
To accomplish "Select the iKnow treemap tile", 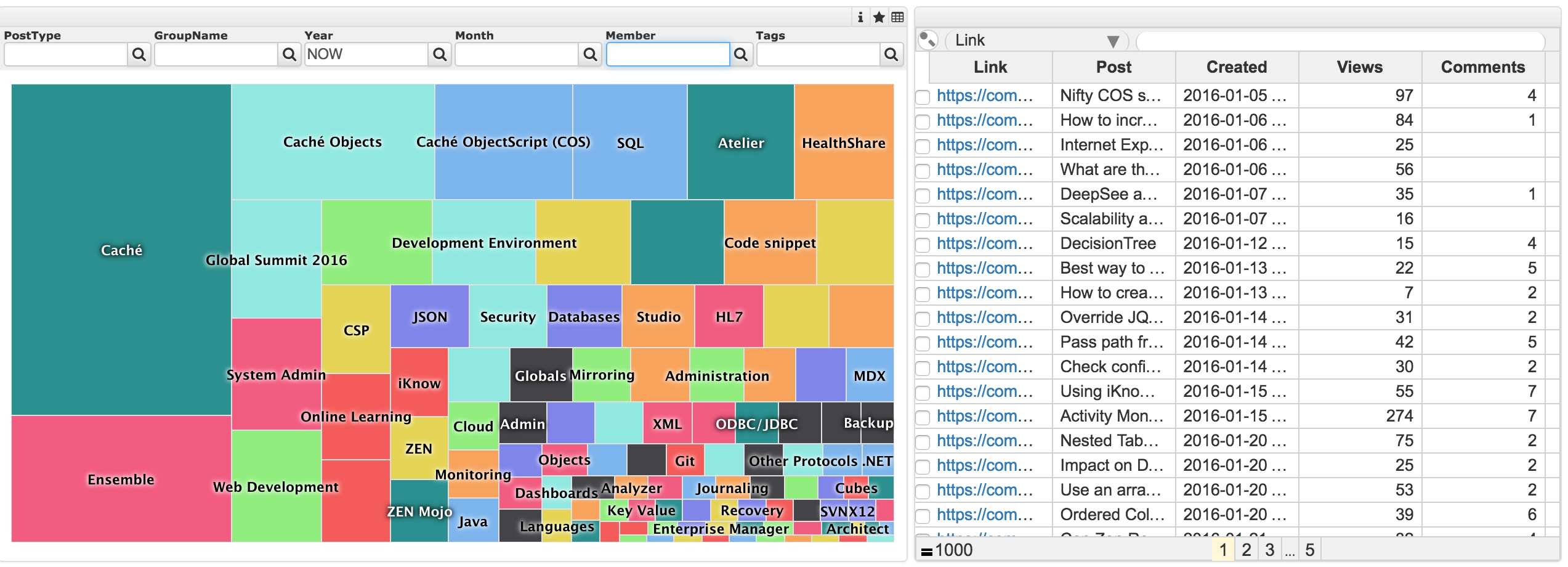I will (x=419, y=382).
